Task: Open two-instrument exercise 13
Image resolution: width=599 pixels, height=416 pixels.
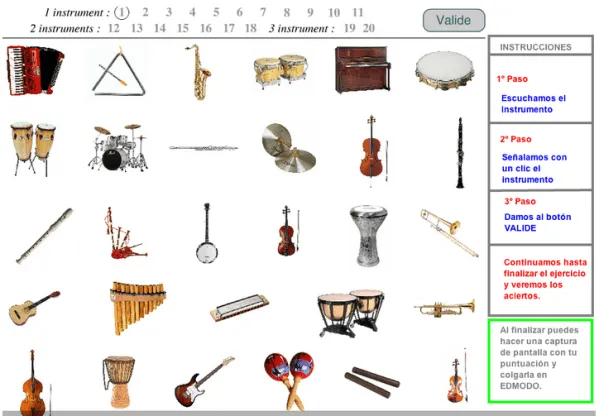Action: [x=137, y=28]
